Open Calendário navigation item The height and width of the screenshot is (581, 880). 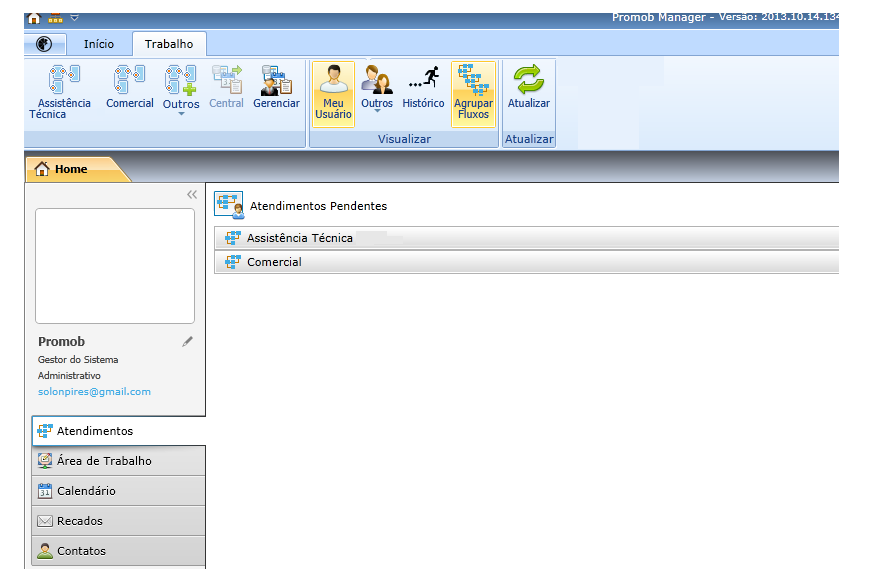point(118,491)
